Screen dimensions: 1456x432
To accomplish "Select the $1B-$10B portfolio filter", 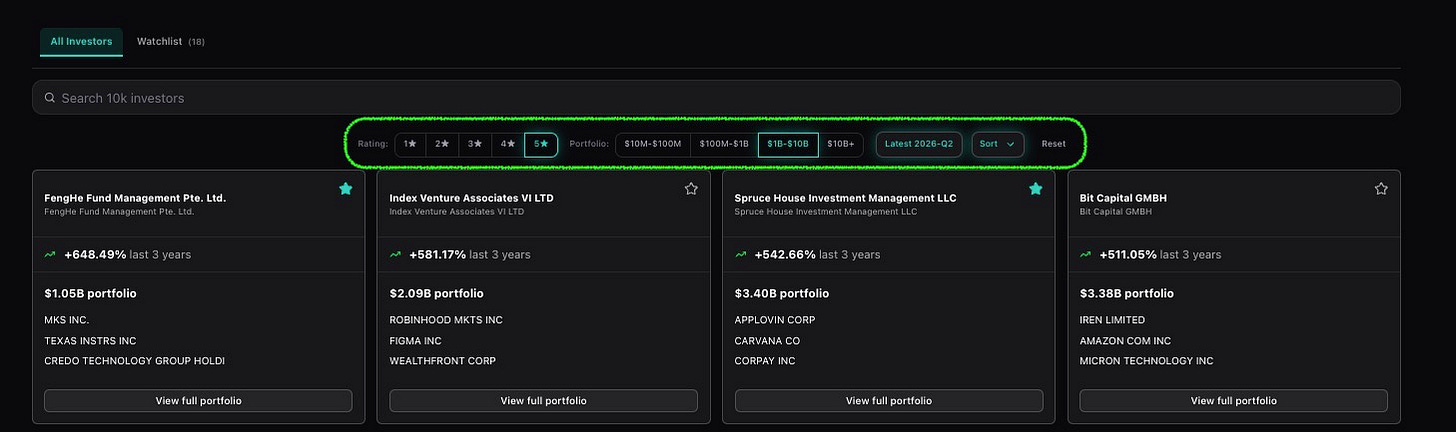I will pos(788,144).
